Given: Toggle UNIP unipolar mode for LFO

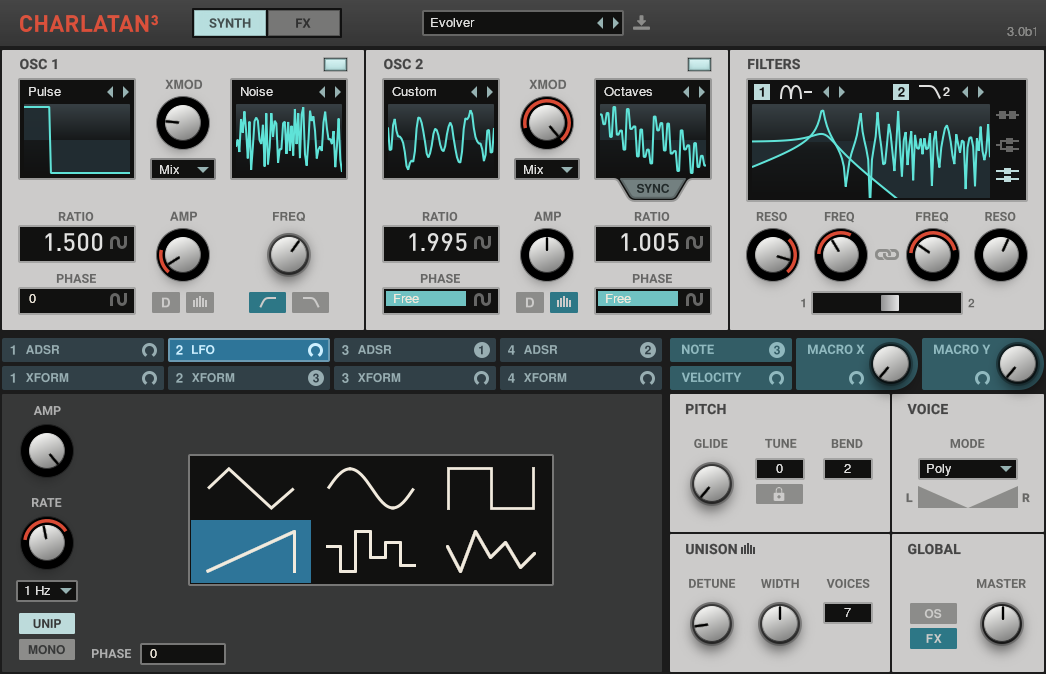Looking at the screenshot, I should point(47,623).
